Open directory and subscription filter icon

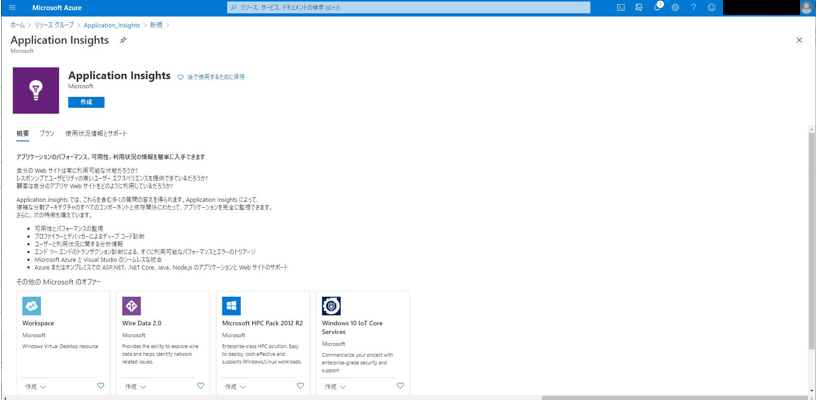(639, 8)
